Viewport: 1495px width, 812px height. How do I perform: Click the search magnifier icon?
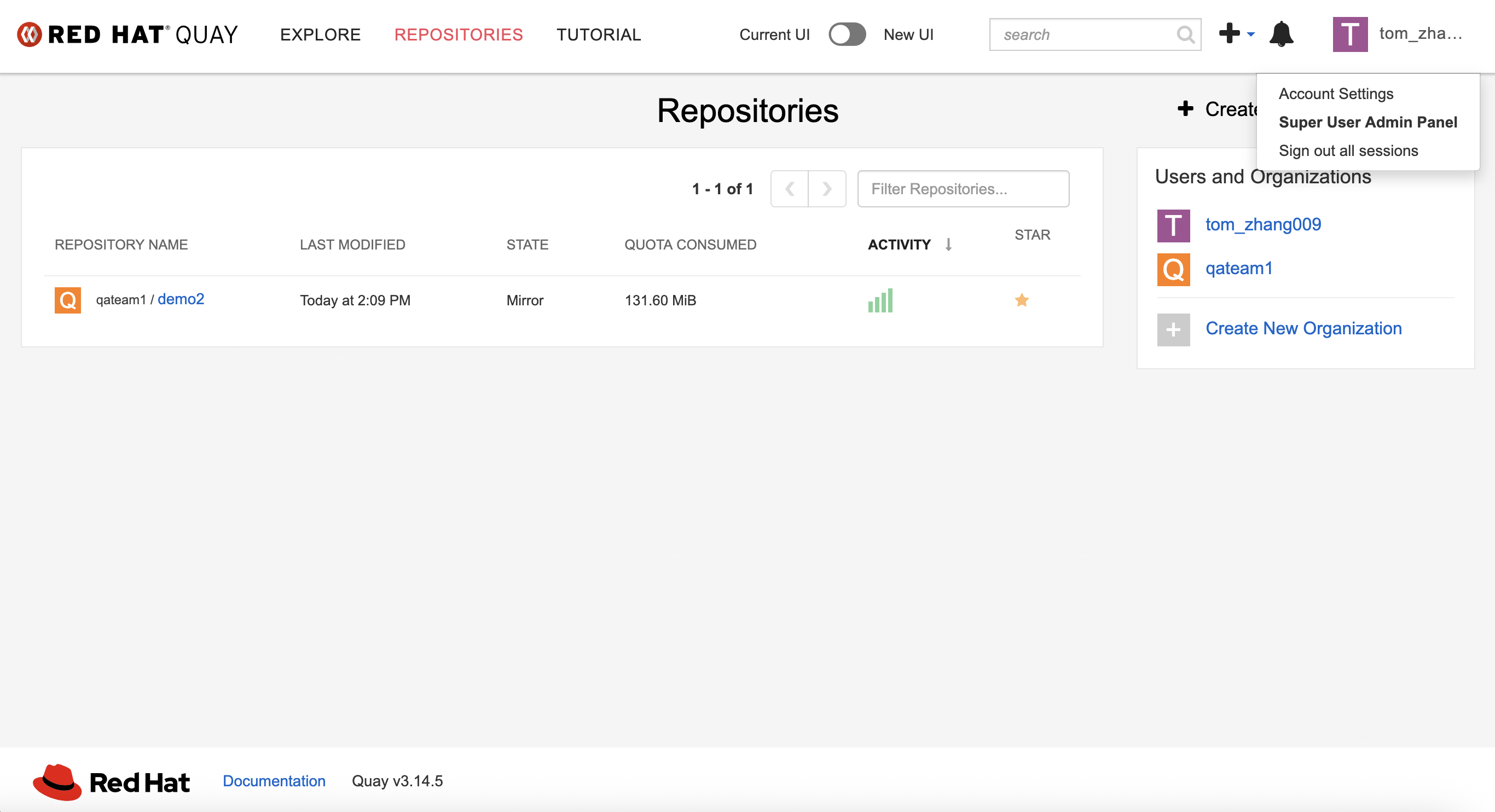pos(1185,35)
